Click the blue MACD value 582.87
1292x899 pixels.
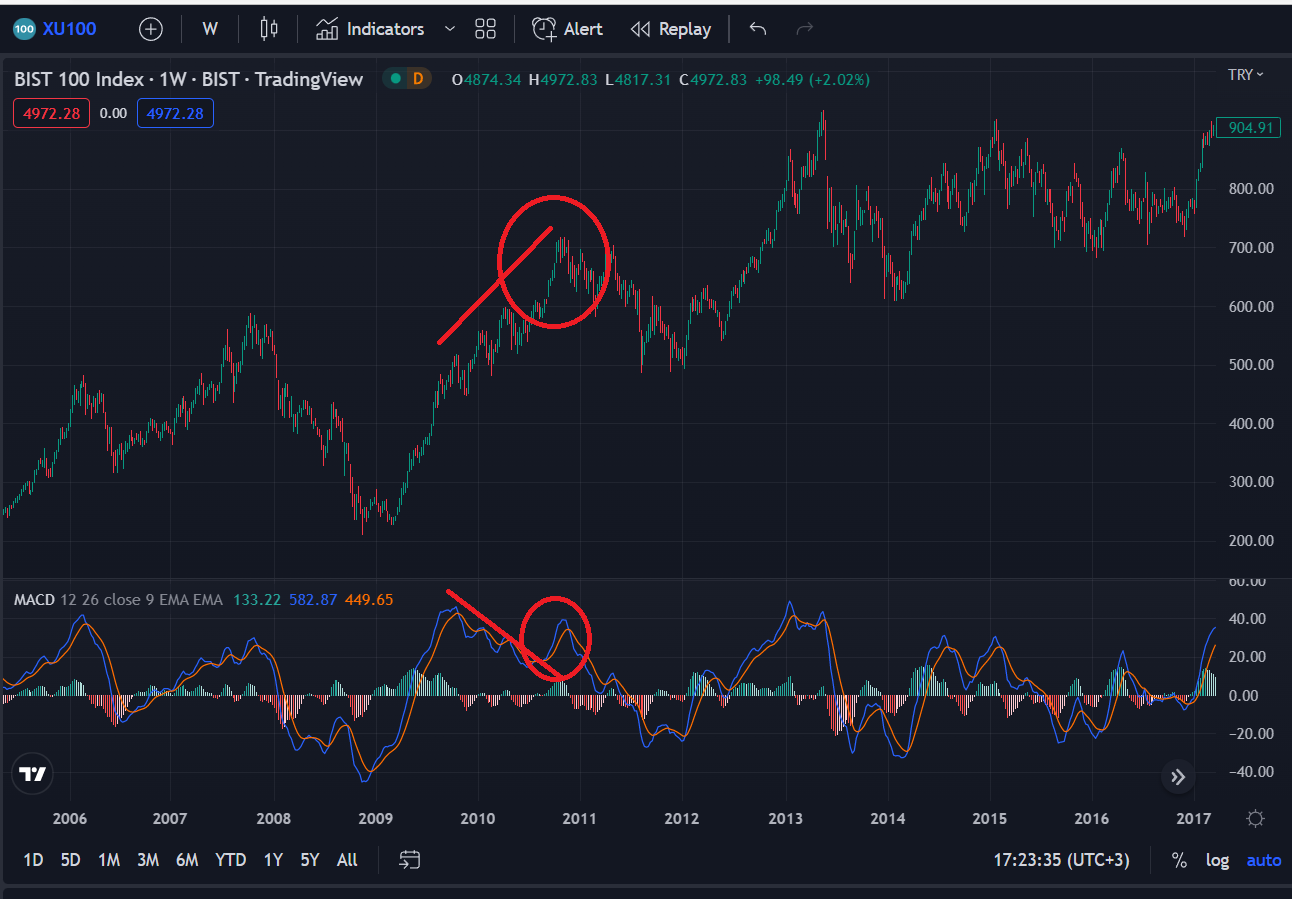click(313, 600)
